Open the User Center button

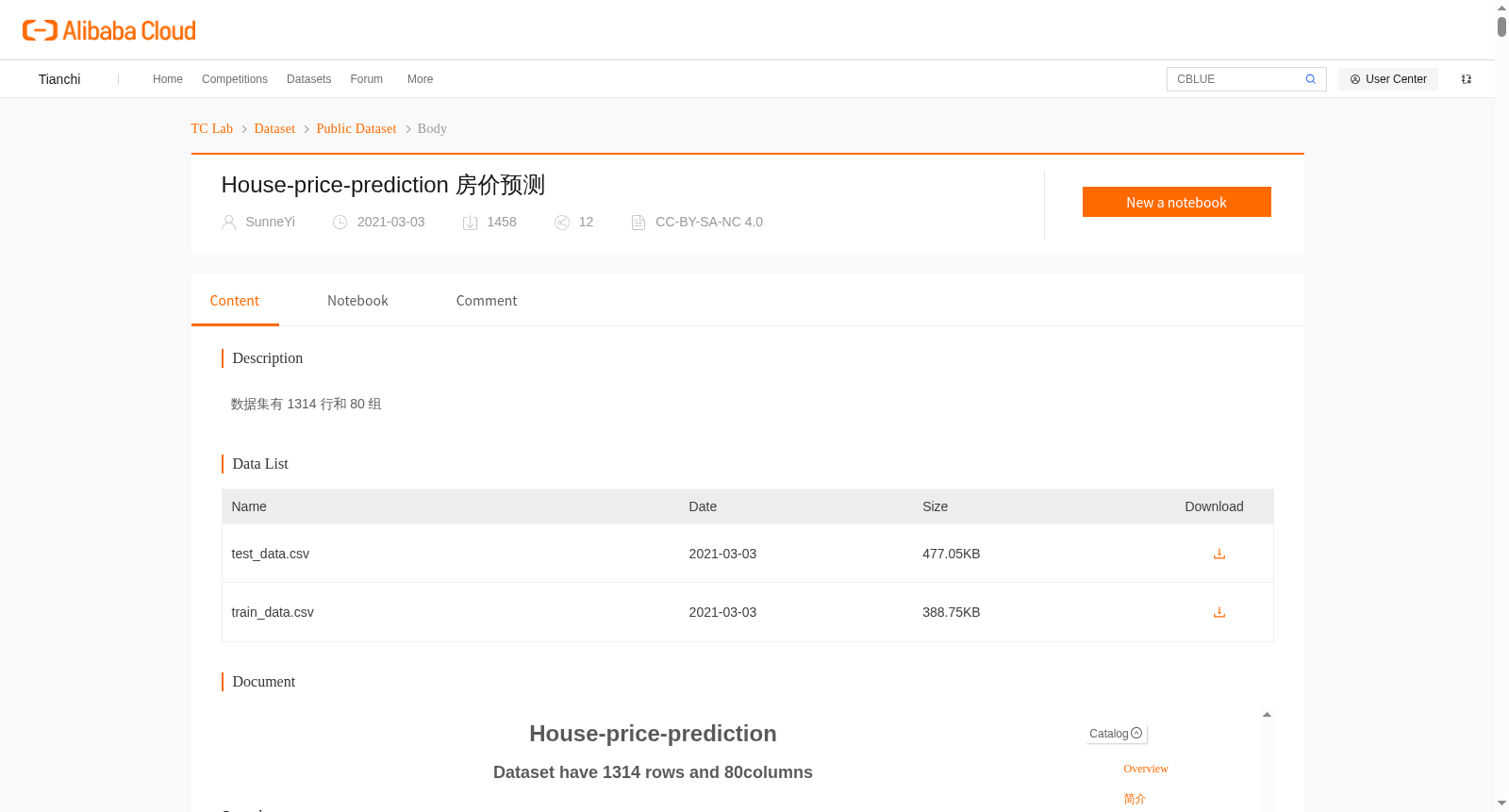pyautogui.click(x=1388, y=79)
